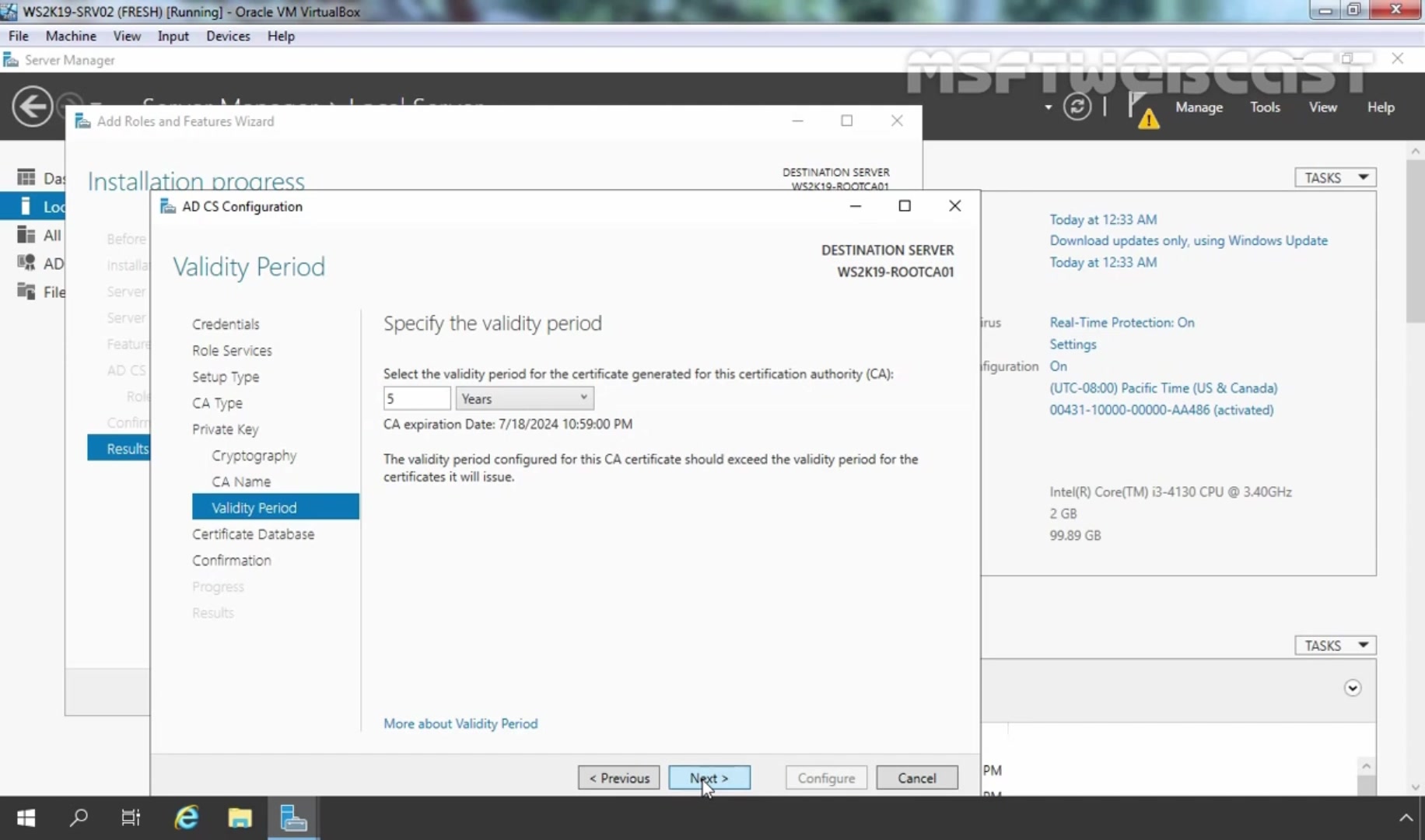The width and height of the screenshot is (1425, 840).
Task: Open Server Manager's Help menu
Action: (1381, 107)
